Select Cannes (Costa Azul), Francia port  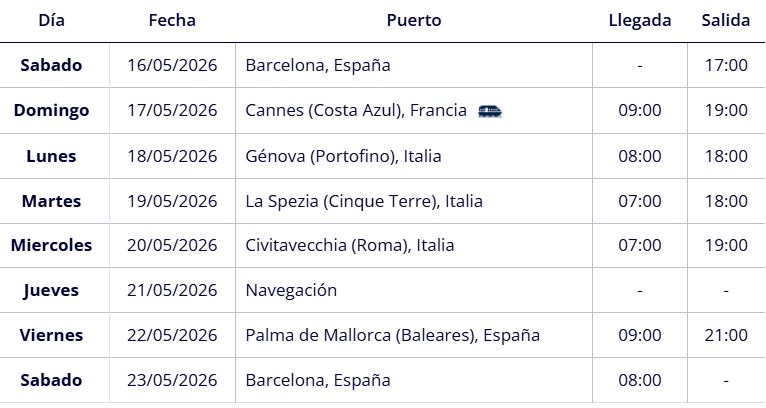click(x=356, y=111)
